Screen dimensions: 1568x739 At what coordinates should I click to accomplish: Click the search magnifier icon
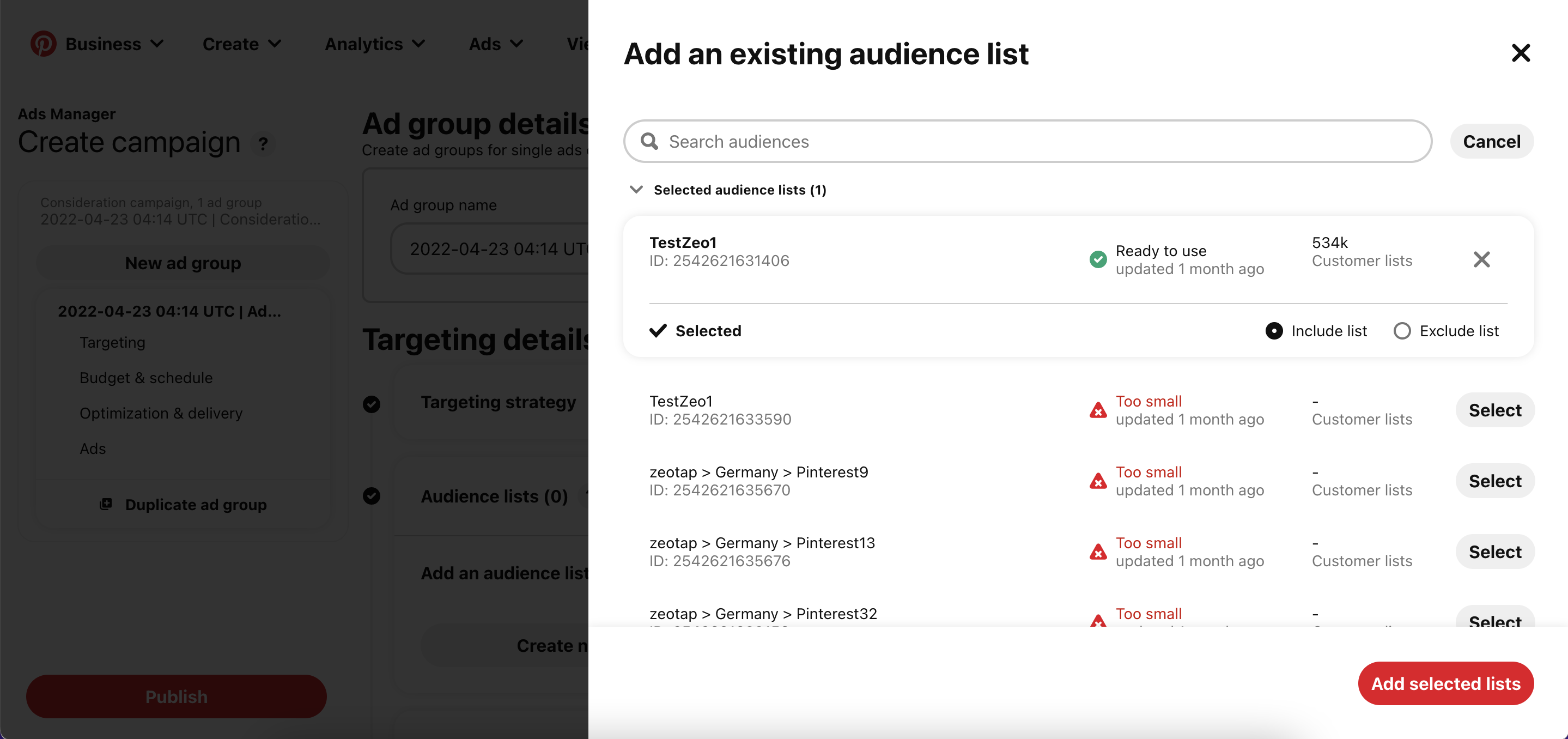(x=649, y=141)
